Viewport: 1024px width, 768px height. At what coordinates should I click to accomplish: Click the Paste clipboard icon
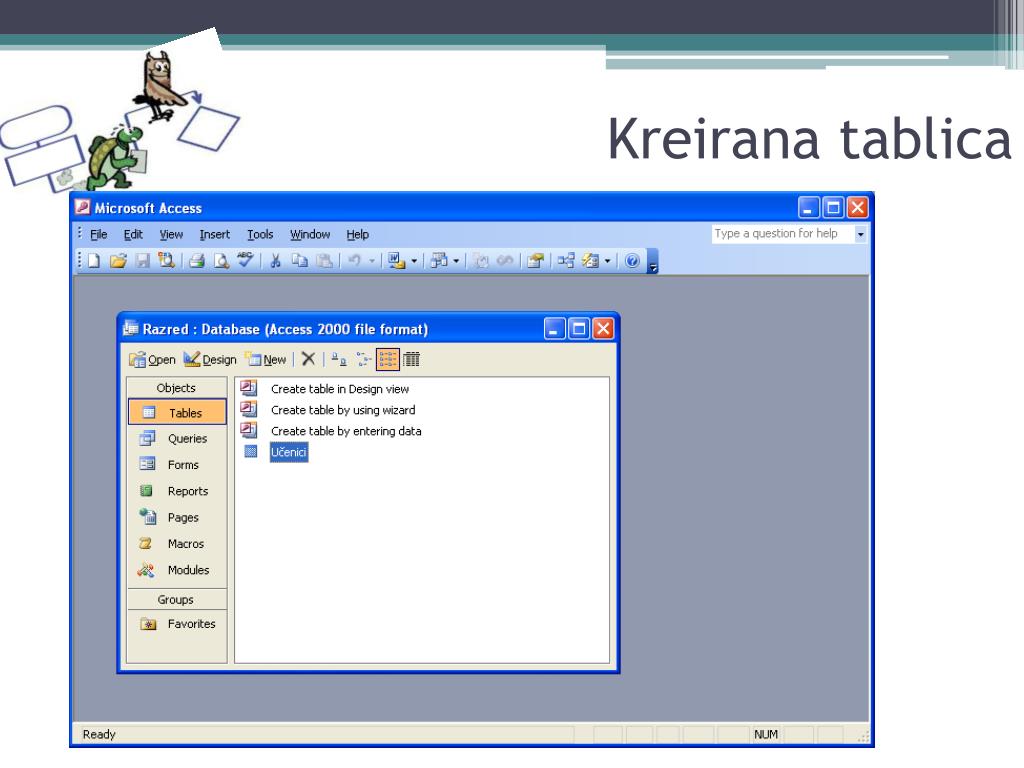(324, 261)
